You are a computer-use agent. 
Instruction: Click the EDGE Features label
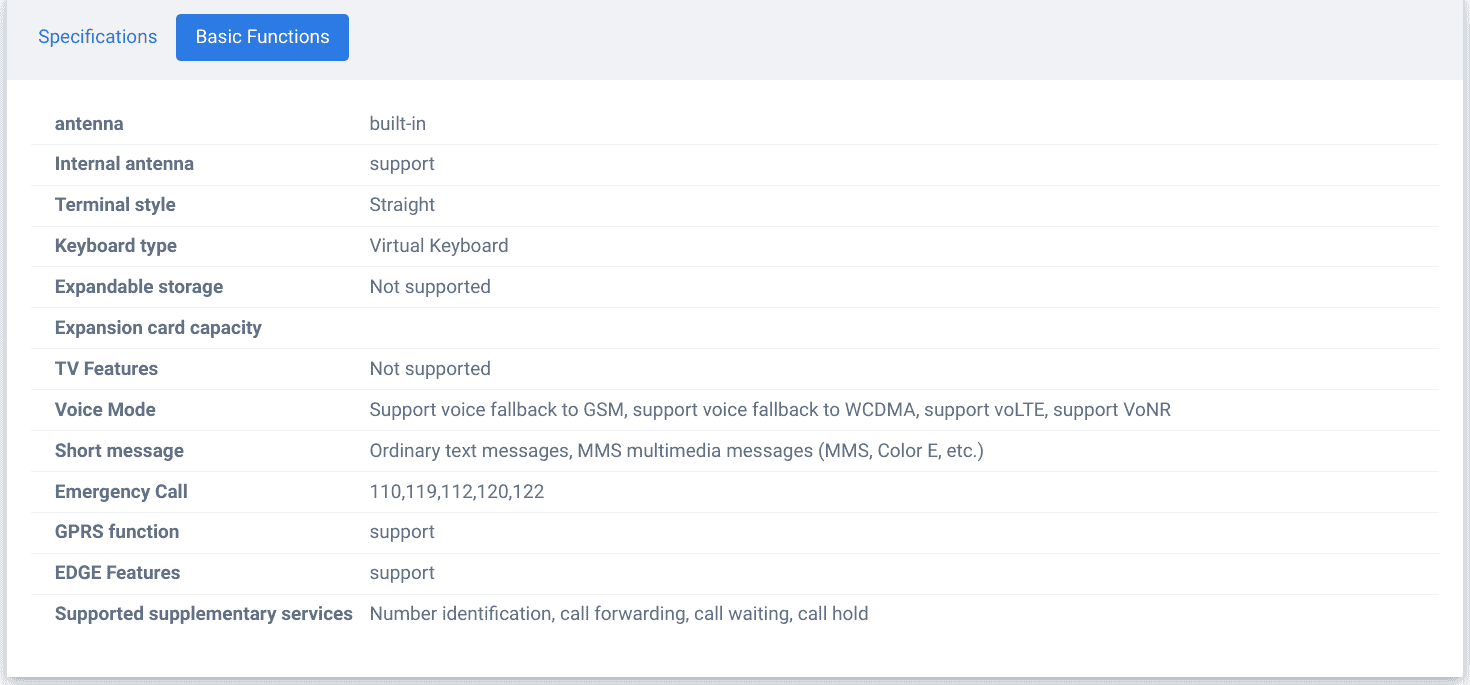(117, 573)
